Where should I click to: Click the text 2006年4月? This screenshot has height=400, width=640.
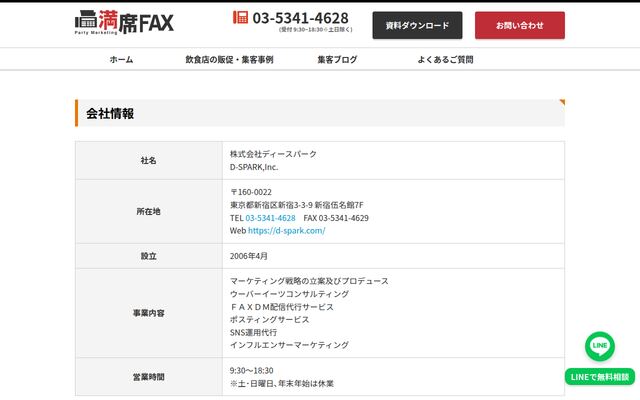click(249, 256)
